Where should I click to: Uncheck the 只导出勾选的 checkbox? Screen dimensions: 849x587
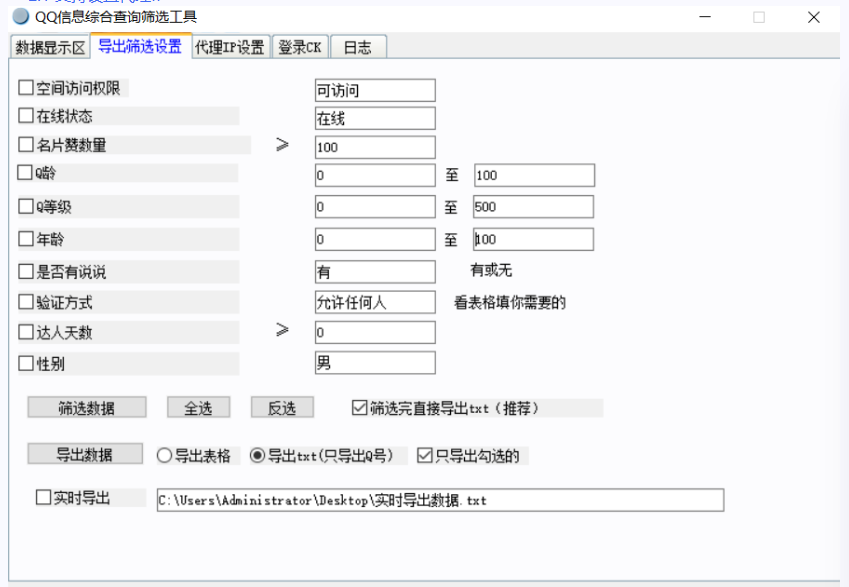[424, 455]
